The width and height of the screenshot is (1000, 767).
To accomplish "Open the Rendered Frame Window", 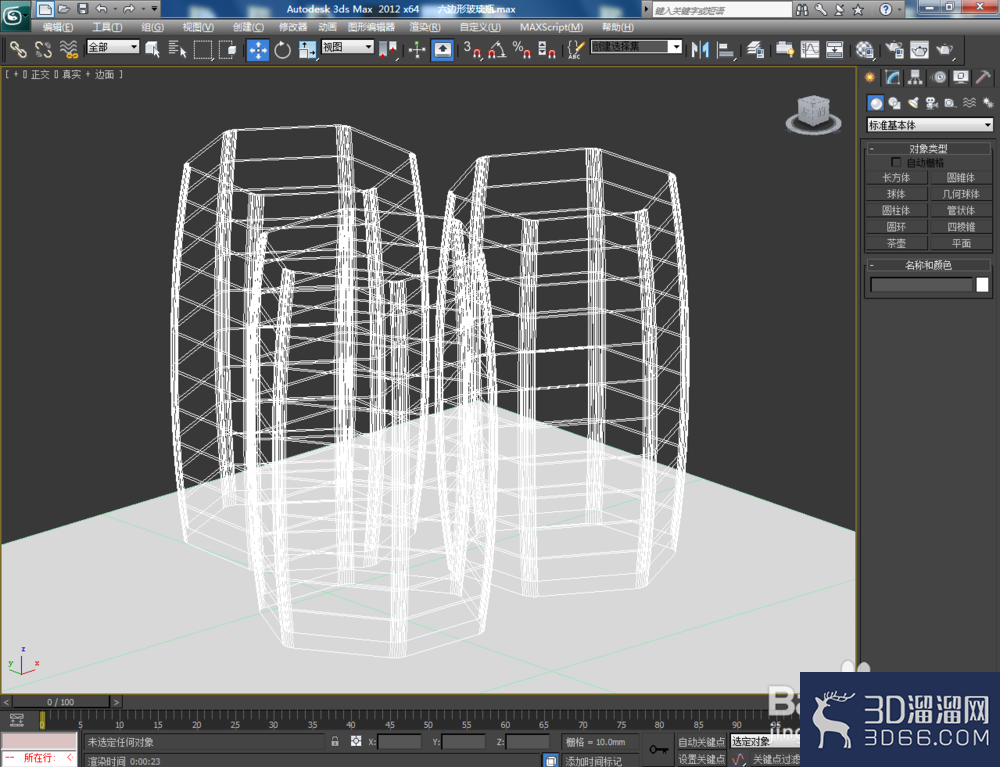I will click(x=919, y=50).
